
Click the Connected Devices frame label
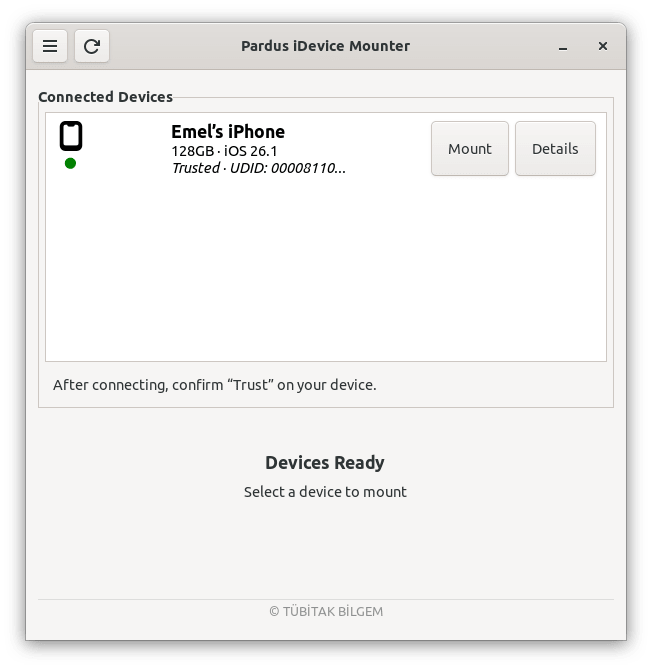[105, 97]
